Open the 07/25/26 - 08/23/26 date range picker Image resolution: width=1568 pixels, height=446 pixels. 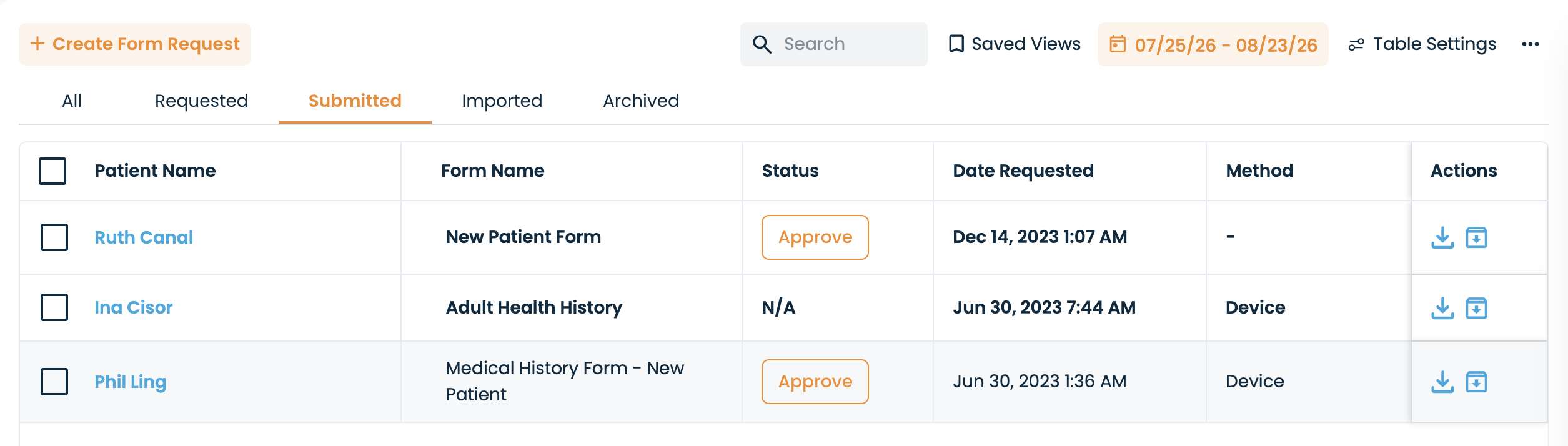pyautogui.click(x=1213, y=44)
